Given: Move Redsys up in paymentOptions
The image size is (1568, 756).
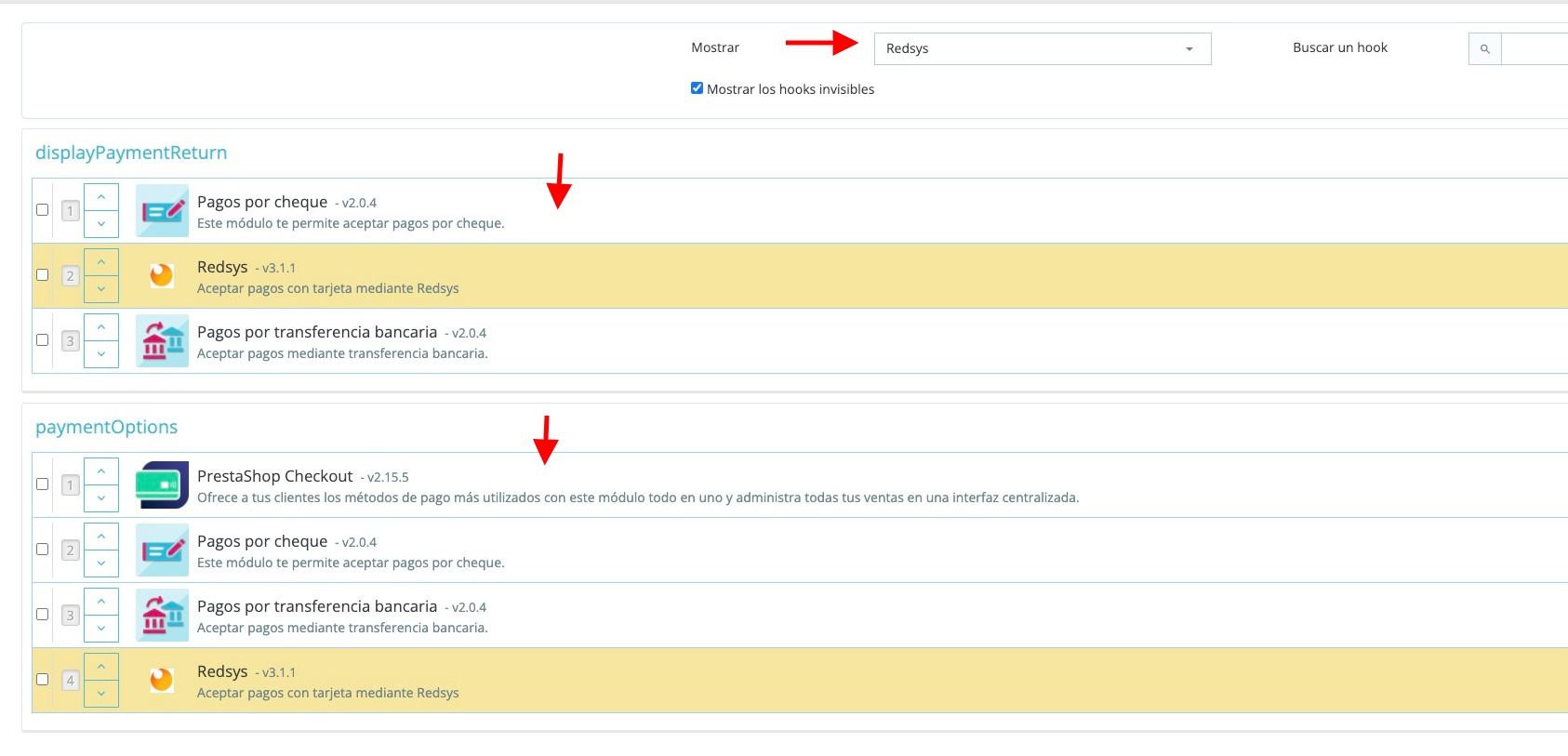Looking at the screenshot, I should [101, 667].
